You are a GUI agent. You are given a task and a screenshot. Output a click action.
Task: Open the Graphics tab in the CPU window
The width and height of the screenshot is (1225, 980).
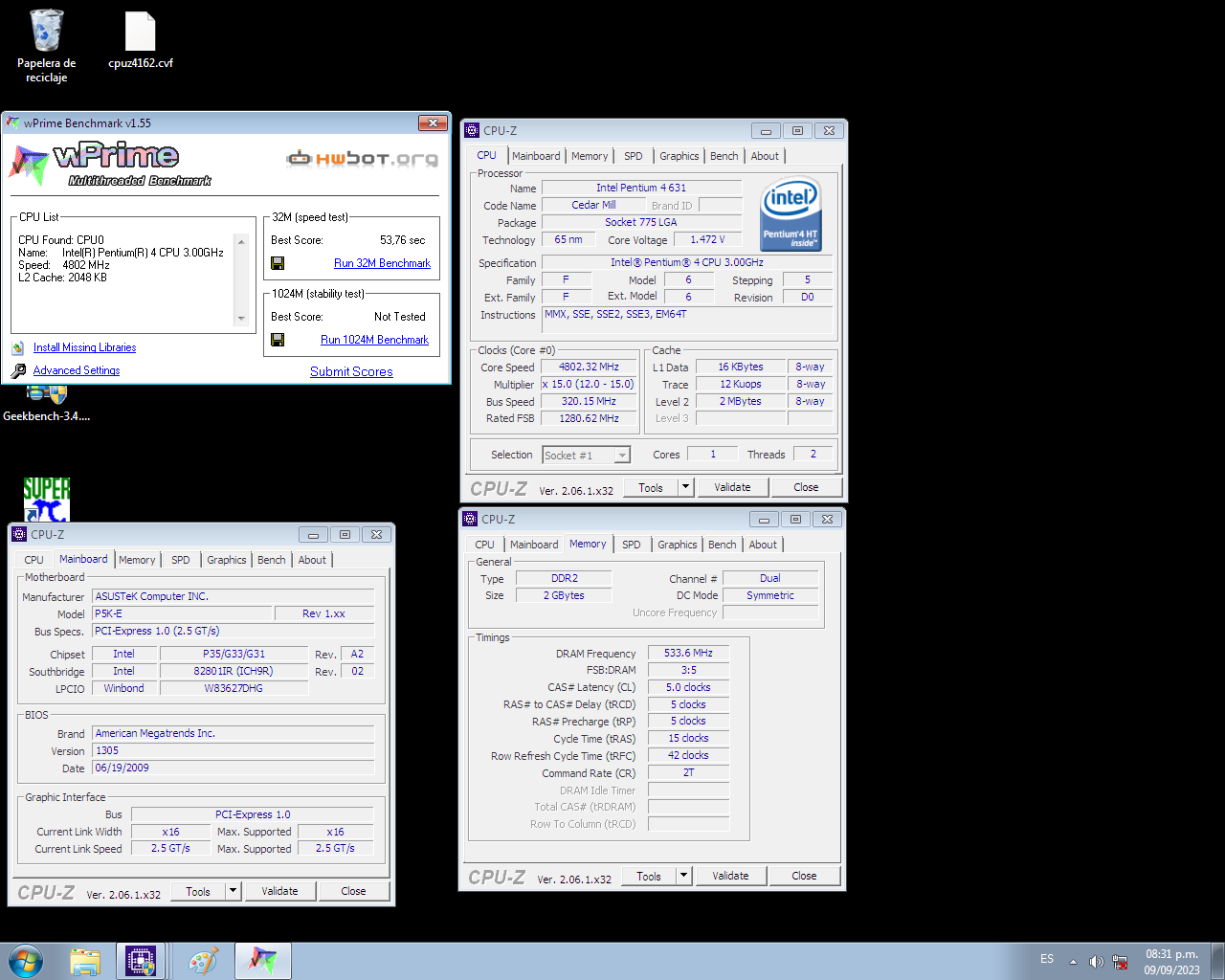pos(679,156)
